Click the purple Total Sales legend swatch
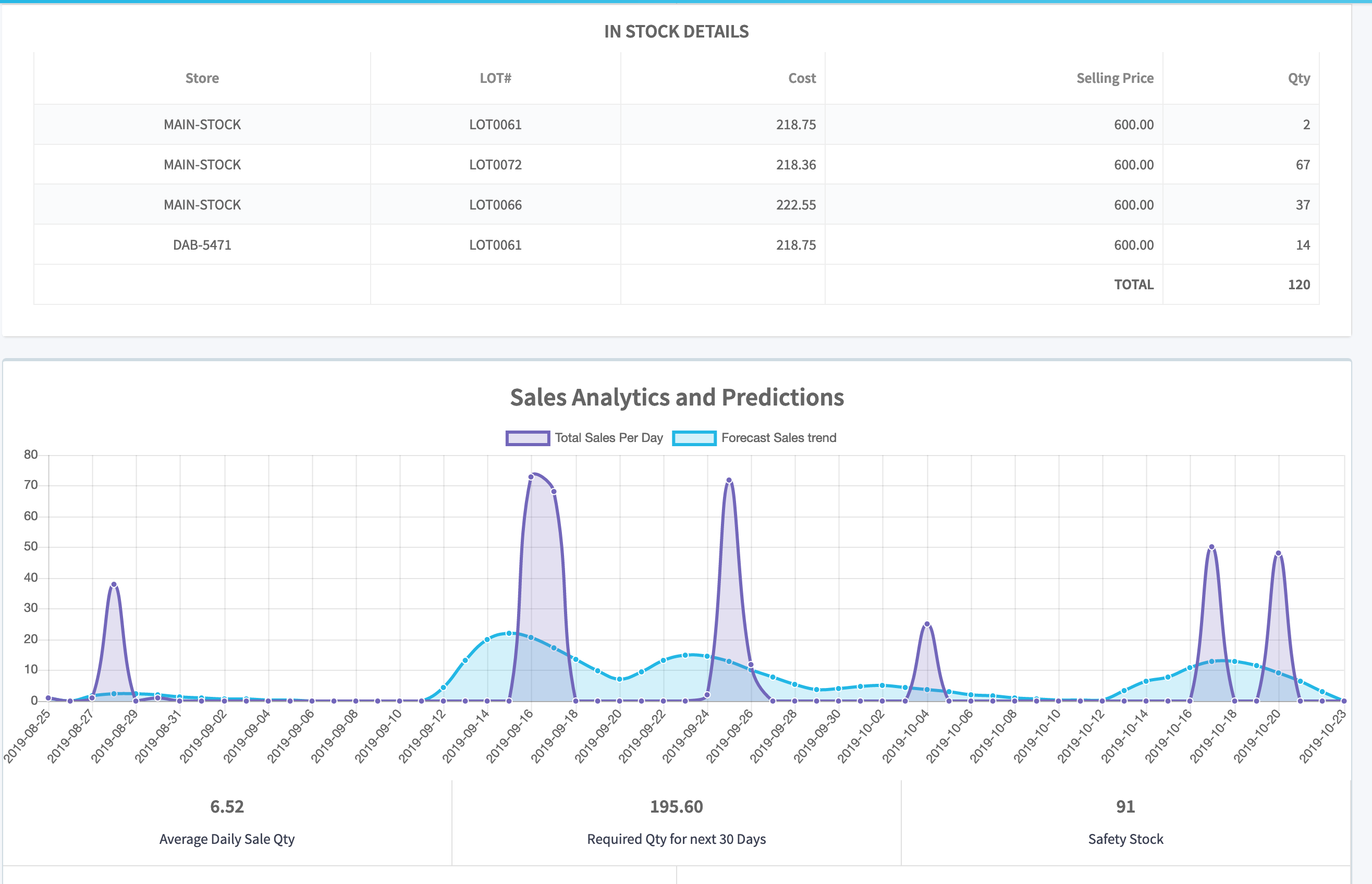 point(528,438)
